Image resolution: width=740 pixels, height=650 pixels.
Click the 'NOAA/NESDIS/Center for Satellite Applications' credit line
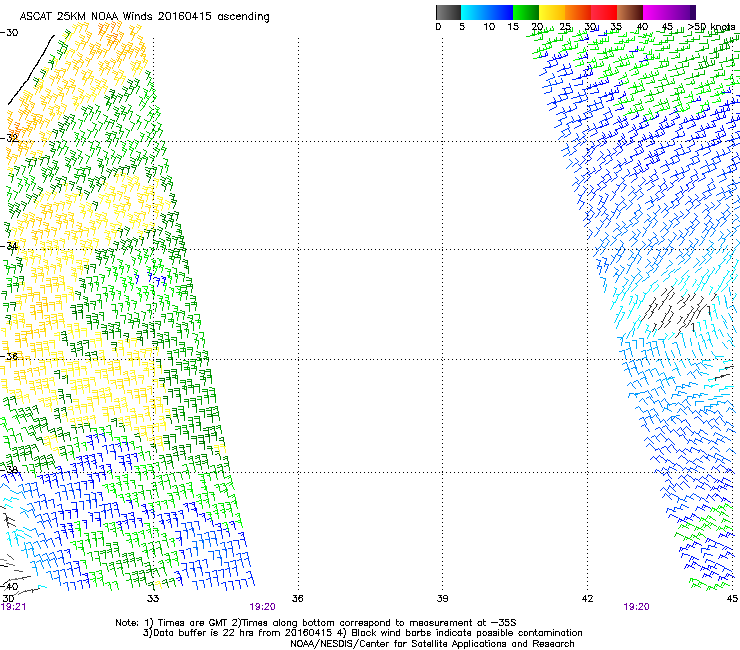pyautogui.click(x=432, y=644)
